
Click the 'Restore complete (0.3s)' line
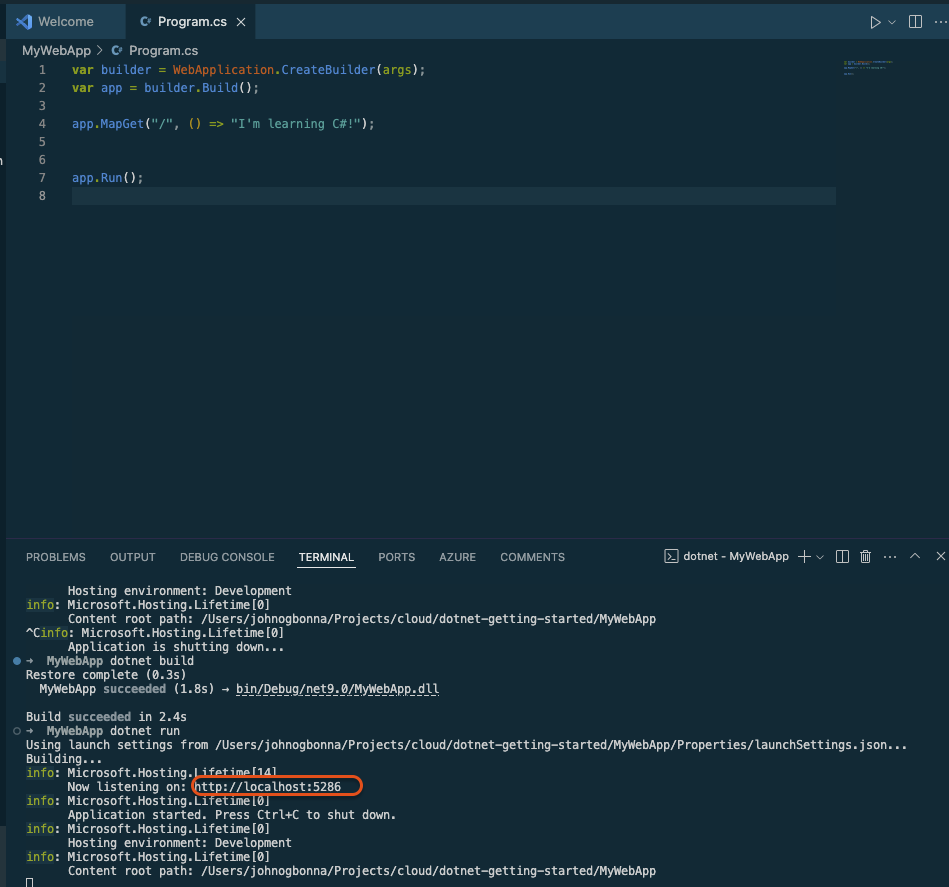click(x=106, y=675)
